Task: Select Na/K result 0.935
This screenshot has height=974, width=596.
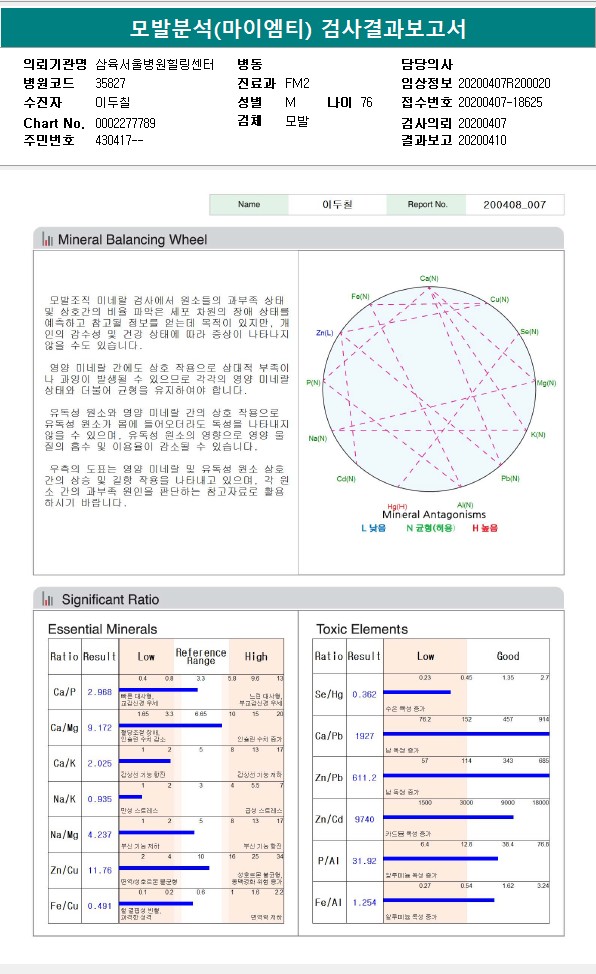Action: 99,799
